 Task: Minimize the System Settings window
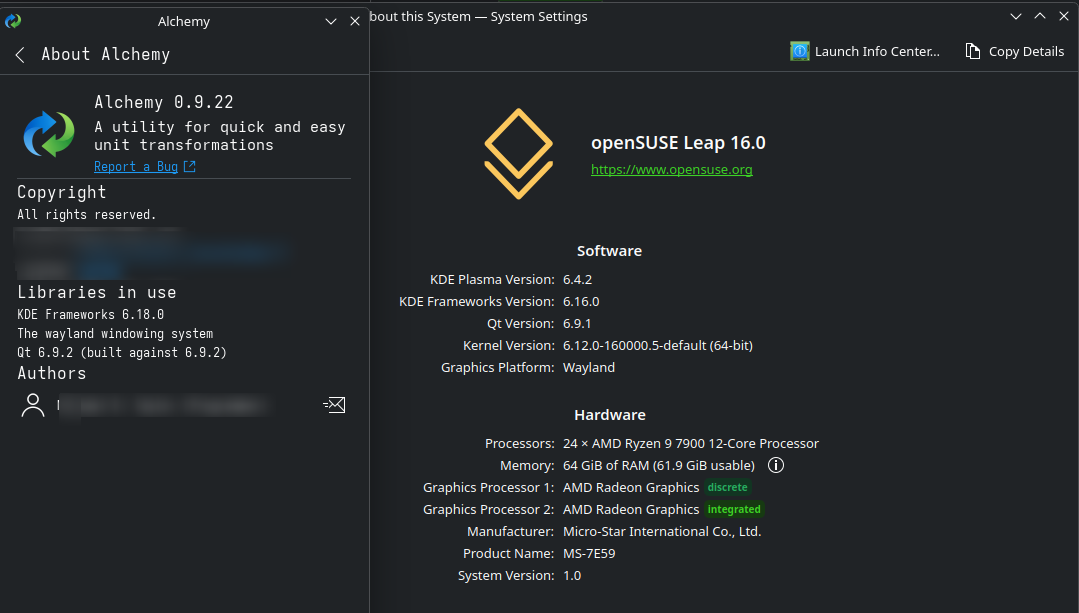click(x=1016, y=17)
